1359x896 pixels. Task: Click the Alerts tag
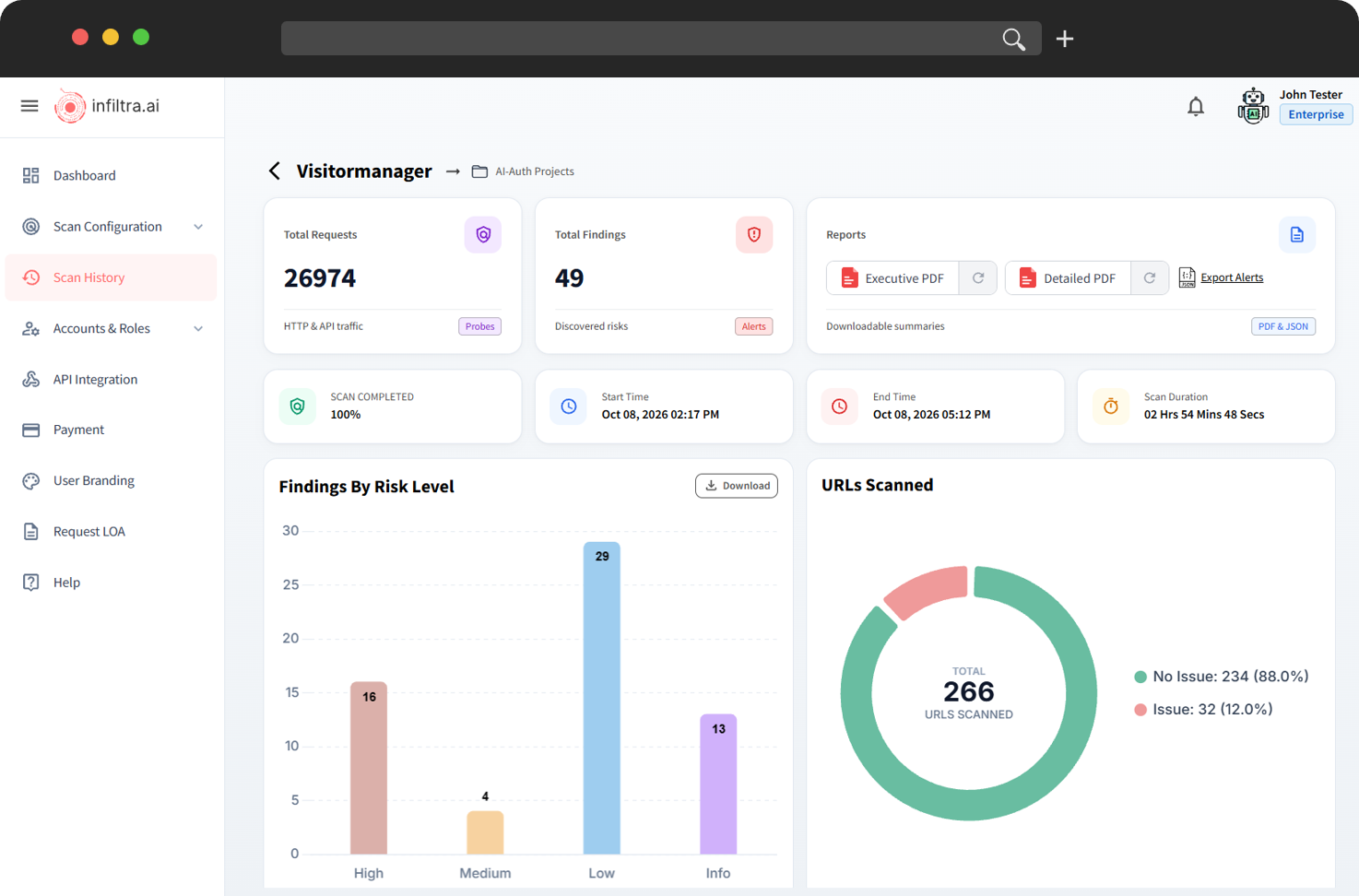pos(754,326)
